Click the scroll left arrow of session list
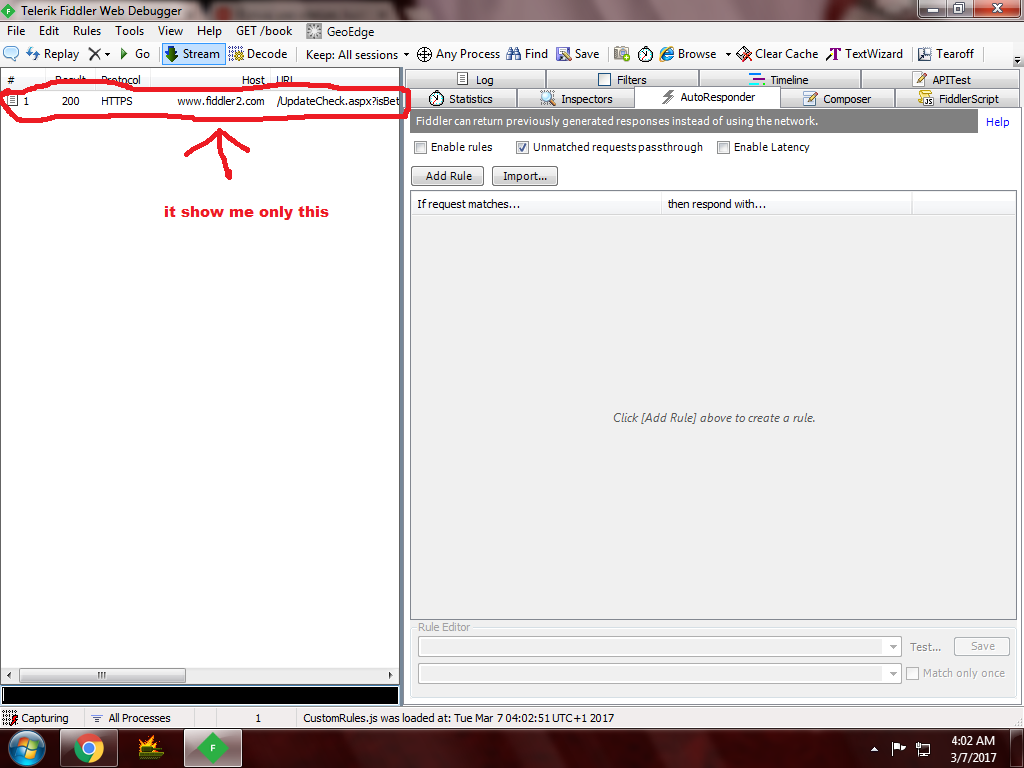 8,675
